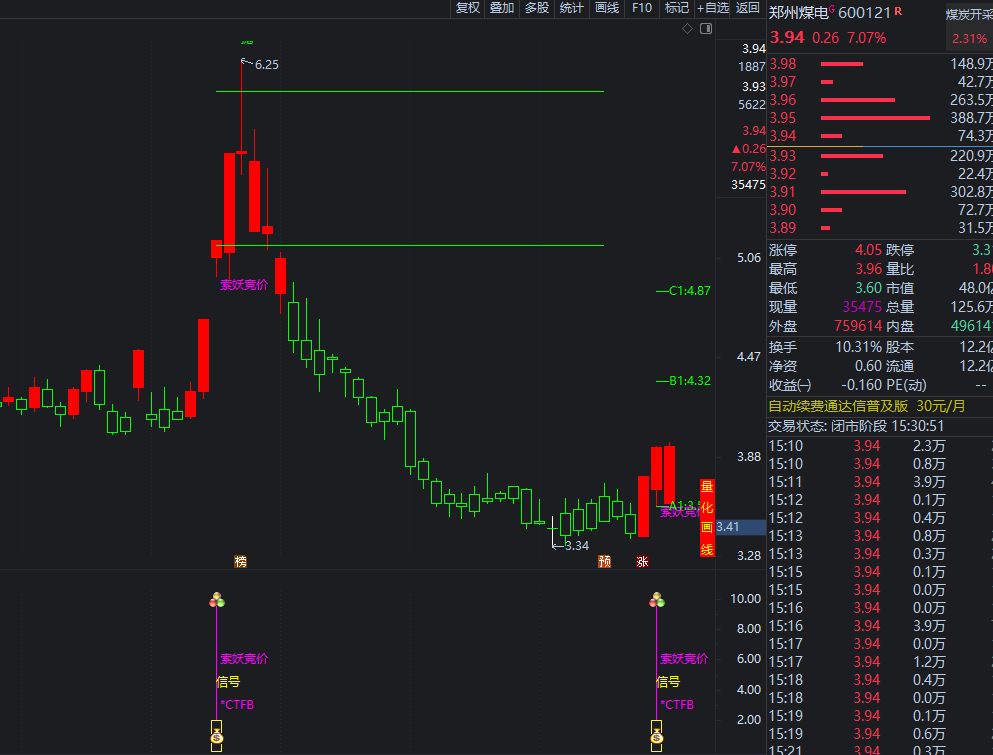Click the bid price 3.89 row
Image resolution: width=993 pixels, height=755 pixels.
pyautogui.click(x=880, y=228)
